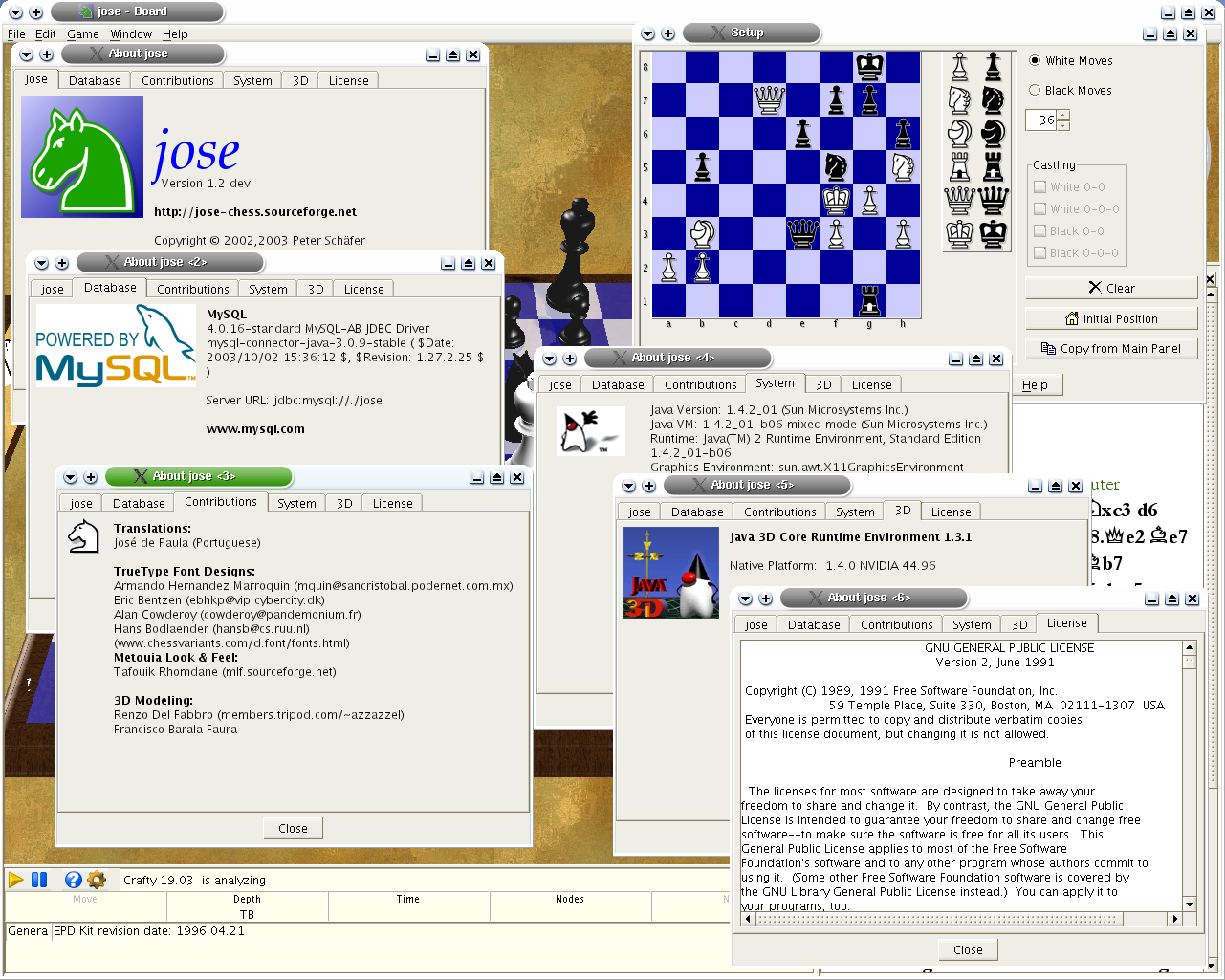
Task: Open System tab in About jose <5>
Action: [855, 512]
